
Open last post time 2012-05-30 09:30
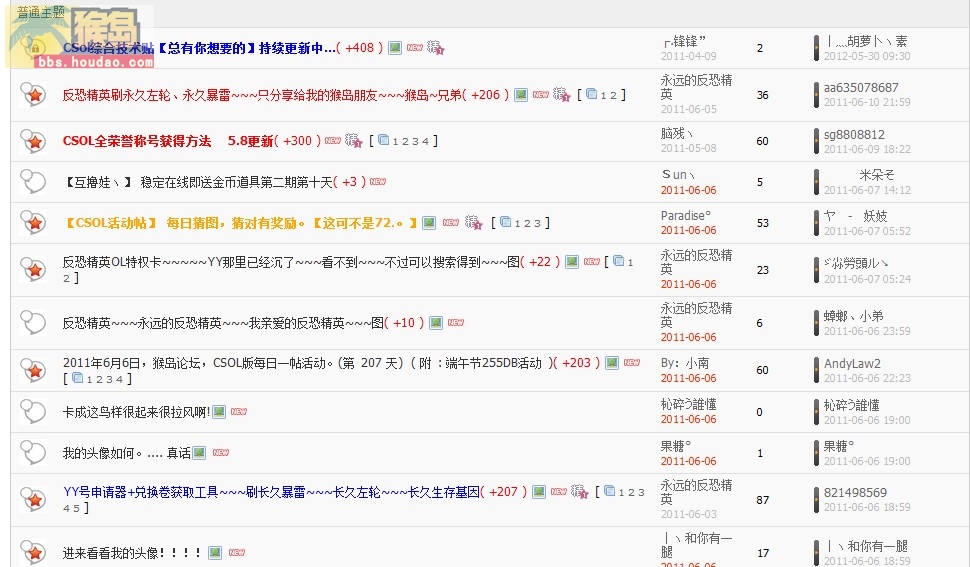[x=867, y=56]
